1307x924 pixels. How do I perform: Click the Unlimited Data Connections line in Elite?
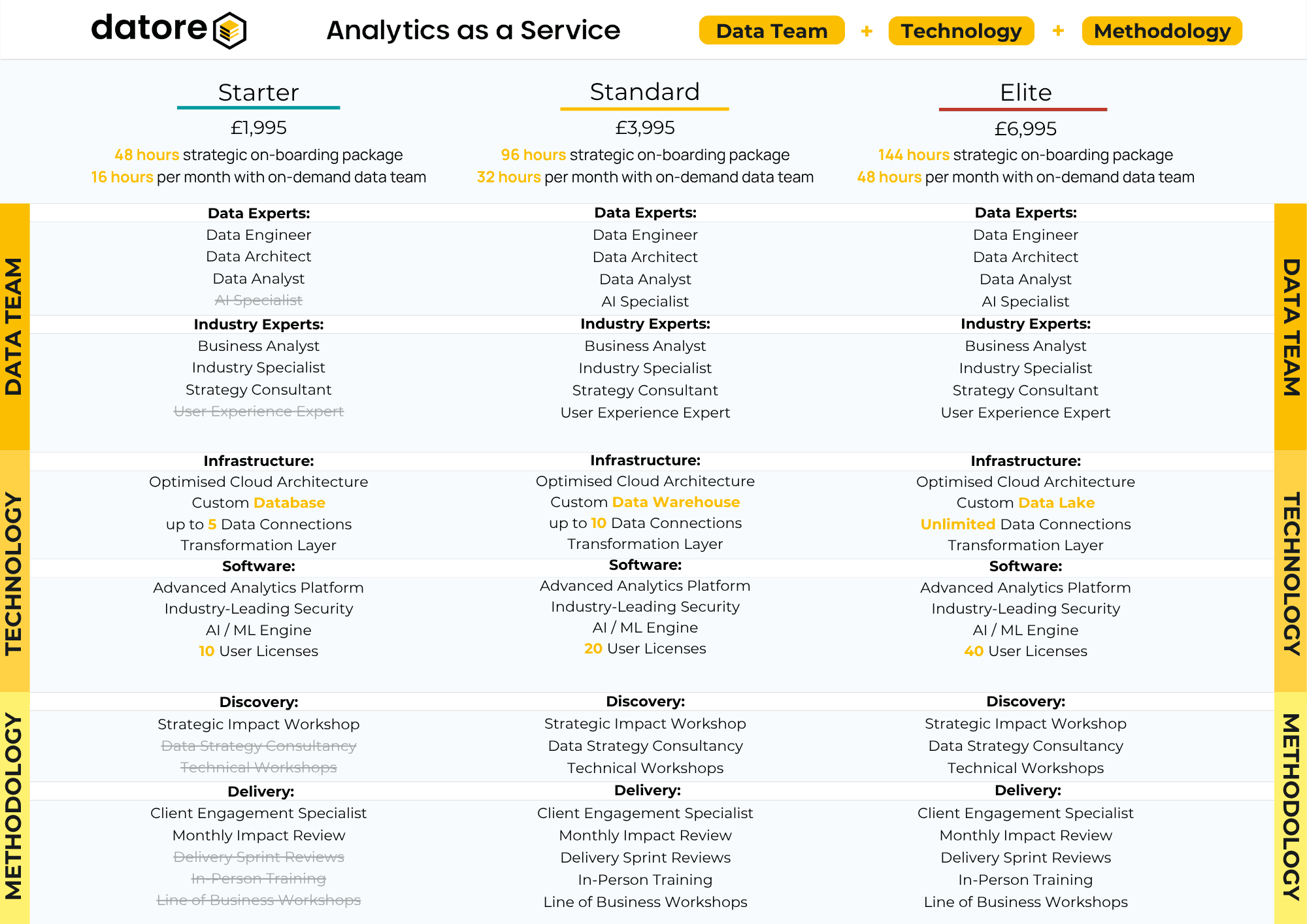click(x=1025, y=524)
